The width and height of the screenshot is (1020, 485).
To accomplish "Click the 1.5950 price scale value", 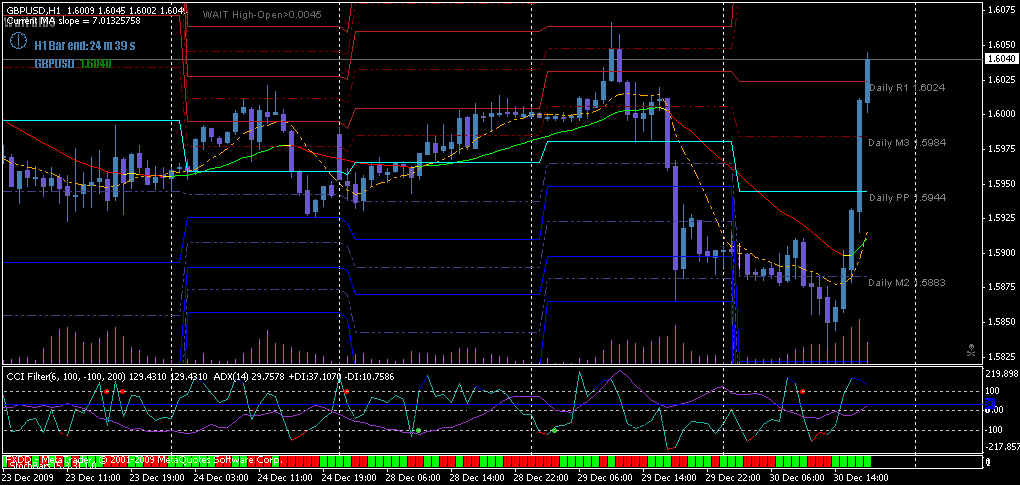I will point(1002,183).
